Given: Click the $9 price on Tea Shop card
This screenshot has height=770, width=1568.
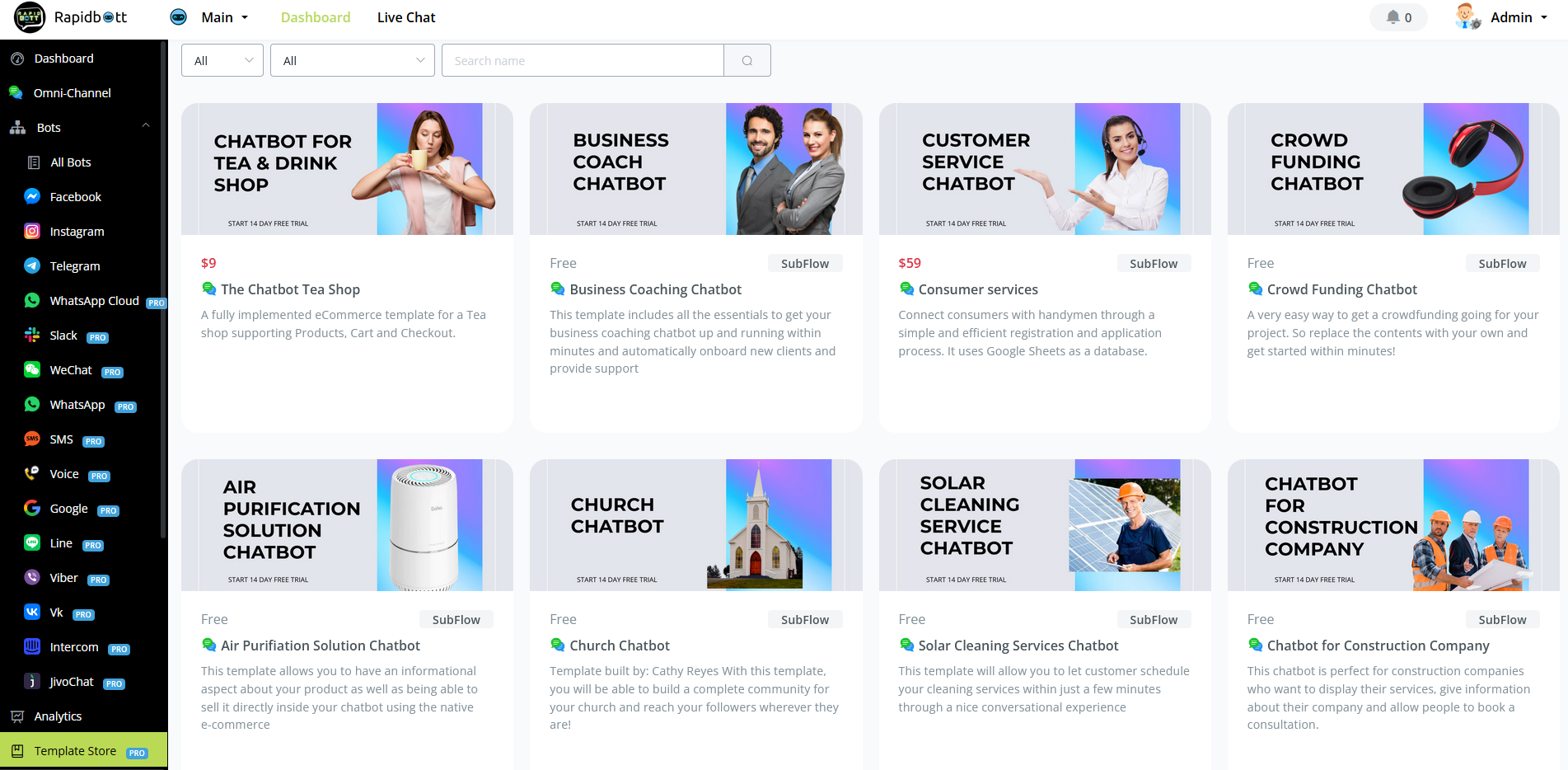Looking at the screenshot, I should click(208, 263).
